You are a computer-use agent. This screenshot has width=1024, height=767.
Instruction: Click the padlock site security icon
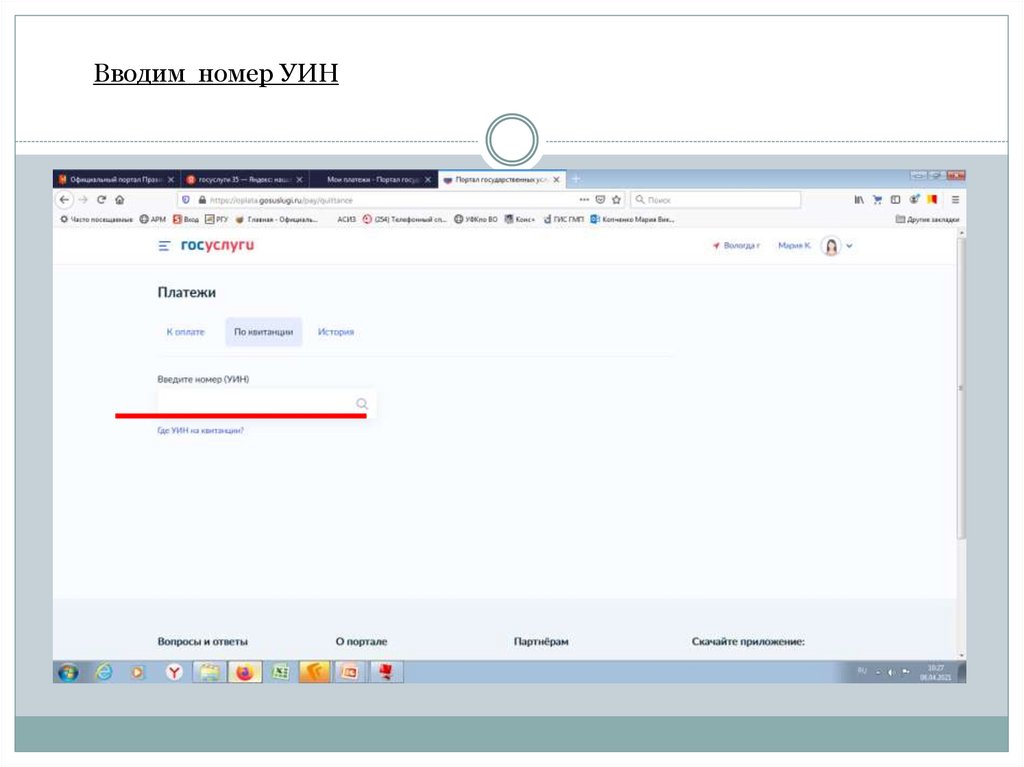[x=202, y=200]
